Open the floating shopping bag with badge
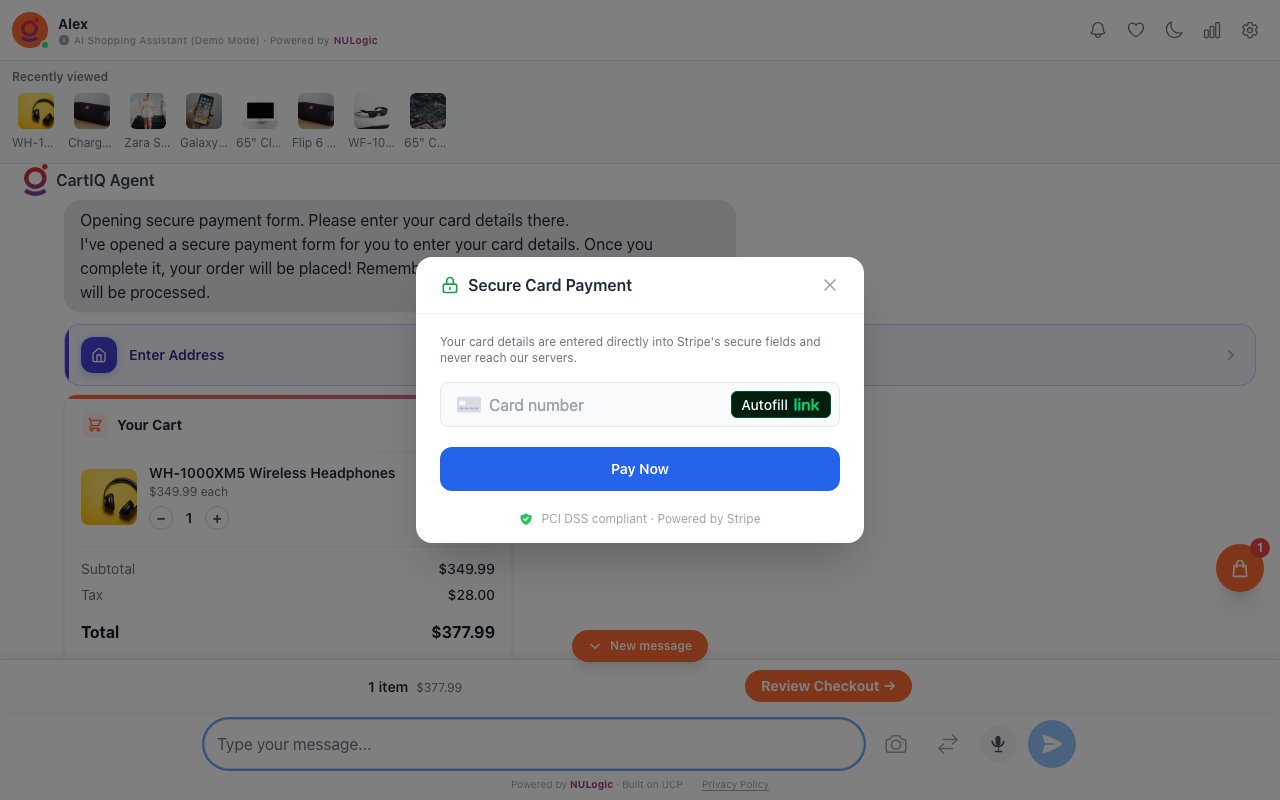This screenshot has width=1280, height=800. 1239,568
